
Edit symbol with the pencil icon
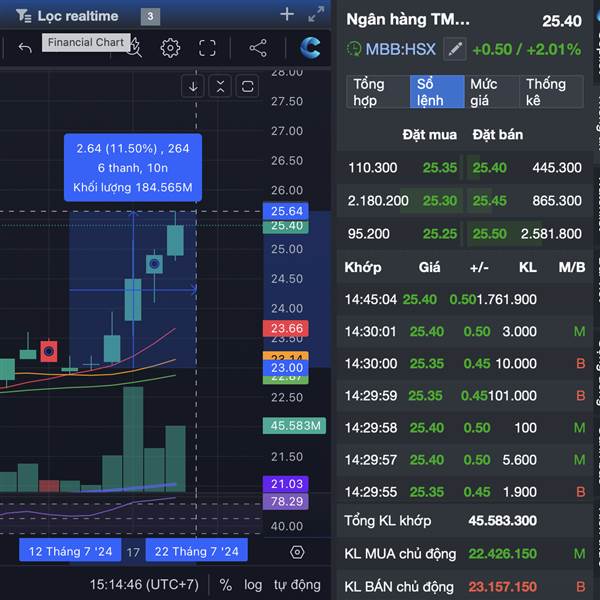coord(455,49)
